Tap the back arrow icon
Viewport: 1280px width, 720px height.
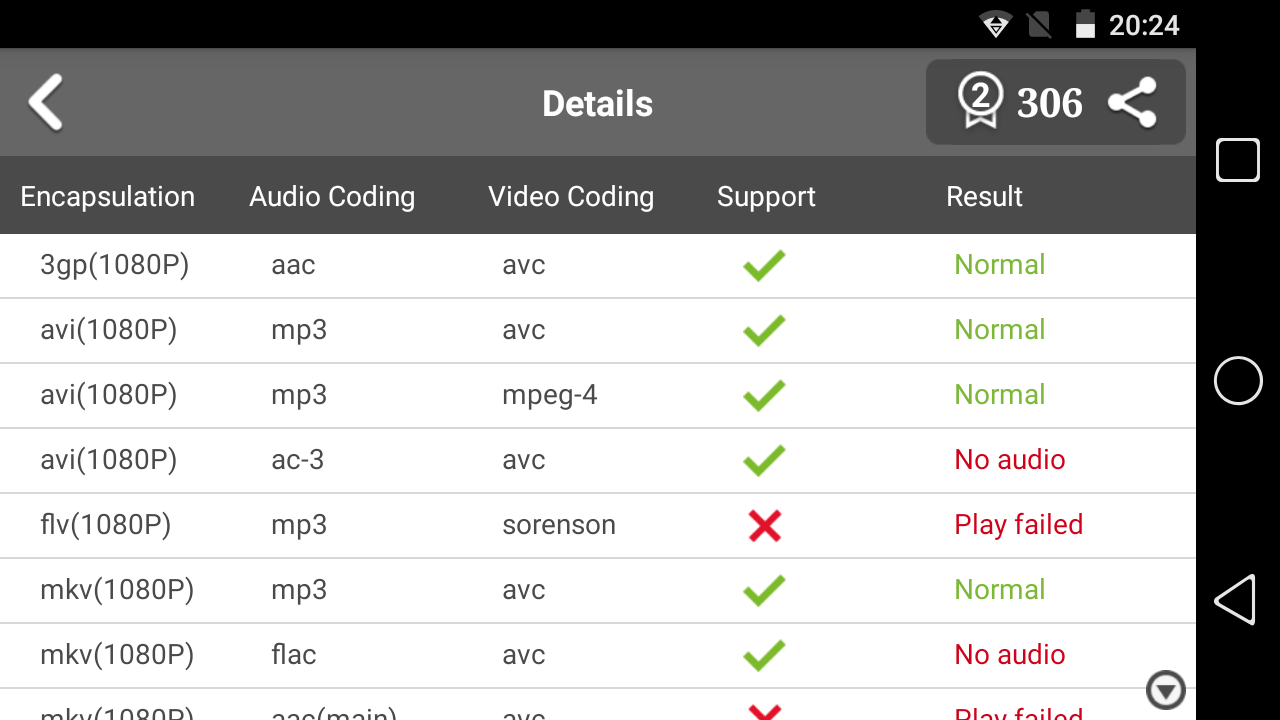pyautogui.click(x=46, y=102)
